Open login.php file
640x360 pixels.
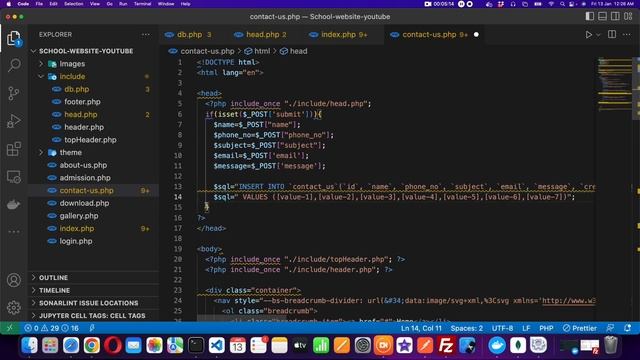coord(76,241)
